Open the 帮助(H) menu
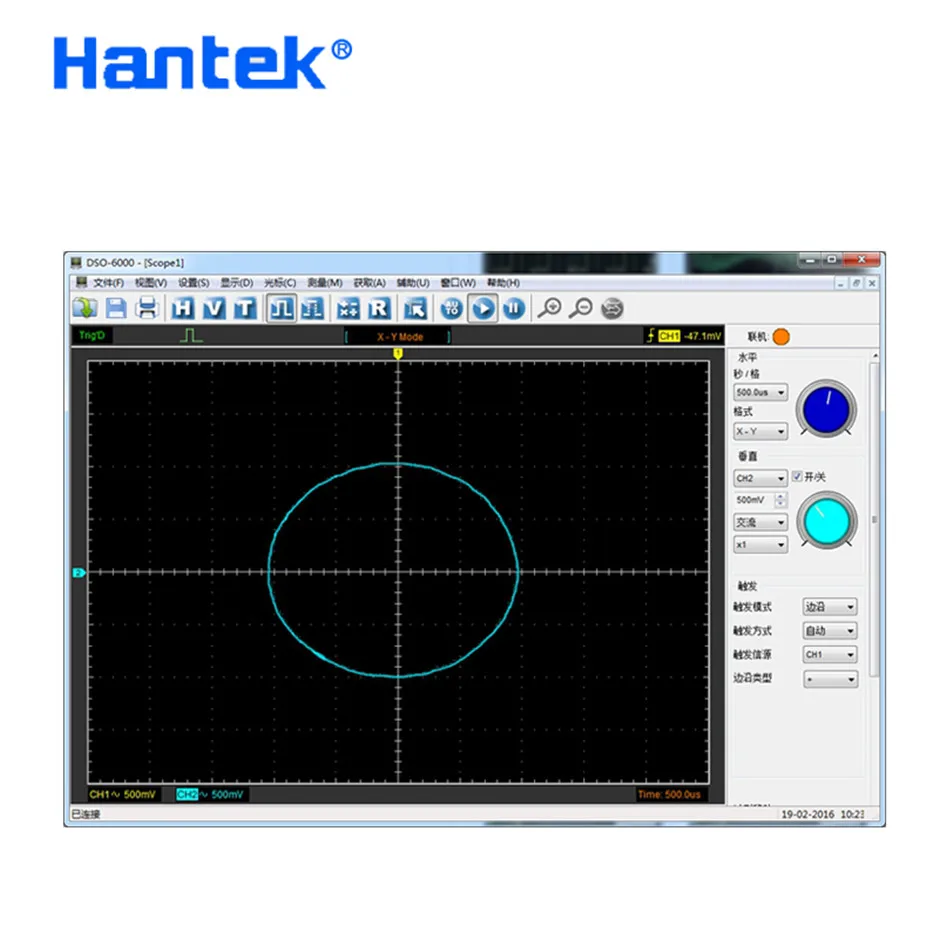Viewport: 939px width, 939px height. coord(503,283)
